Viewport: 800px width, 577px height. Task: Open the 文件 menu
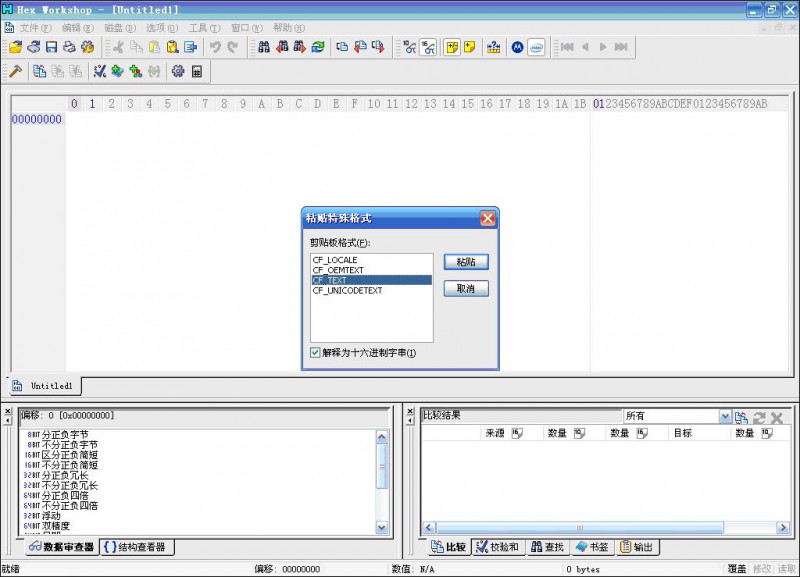(x=35, y=28)
